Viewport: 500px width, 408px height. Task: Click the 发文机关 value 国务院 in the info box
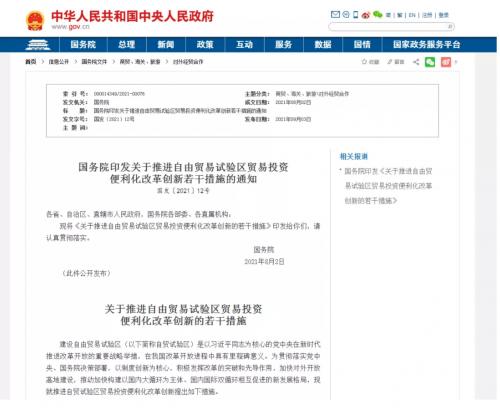click(x=101, y=102)
